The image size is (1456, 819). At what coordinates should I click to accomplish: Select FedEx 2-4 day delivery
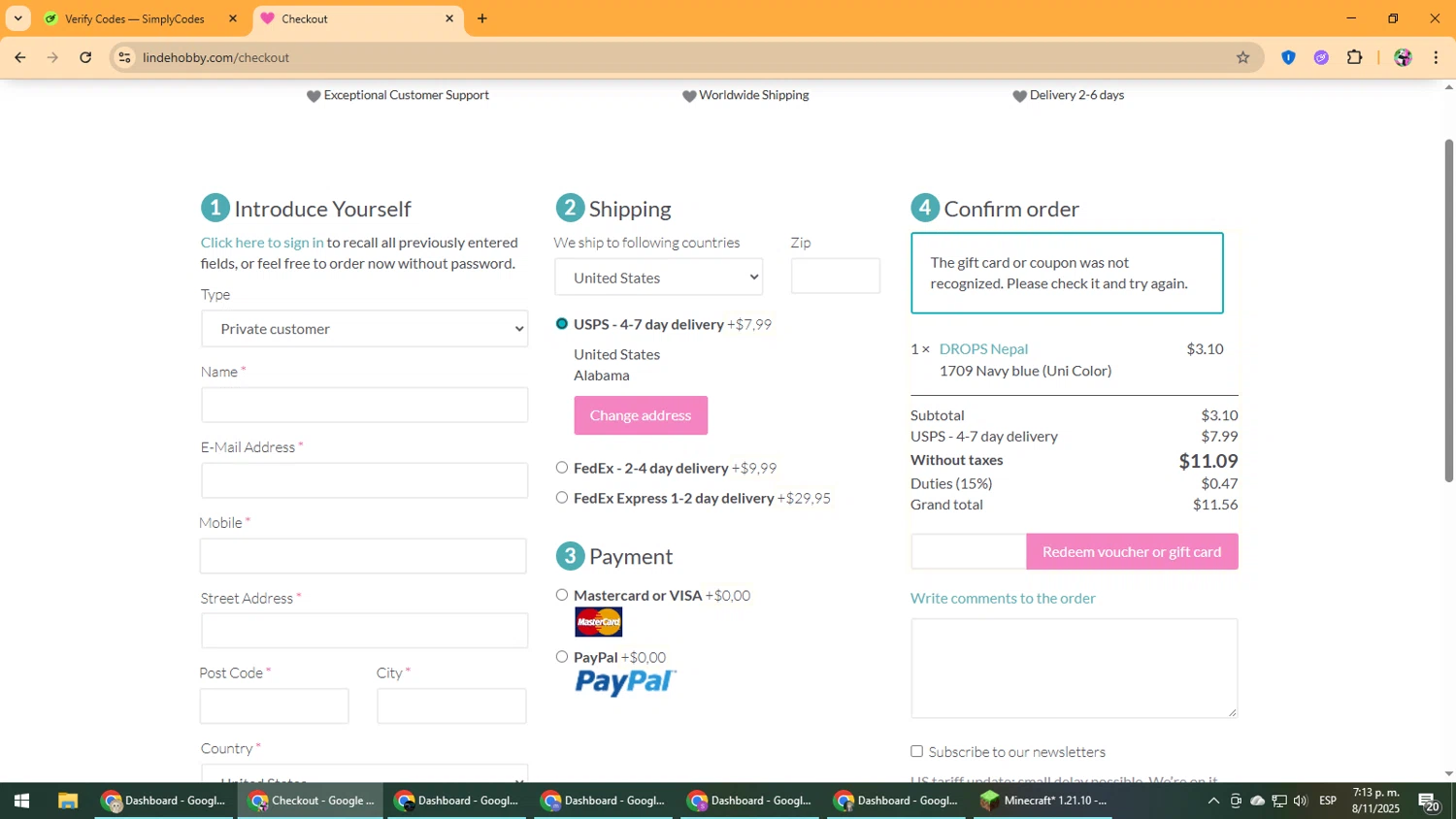tap(562, 468)
